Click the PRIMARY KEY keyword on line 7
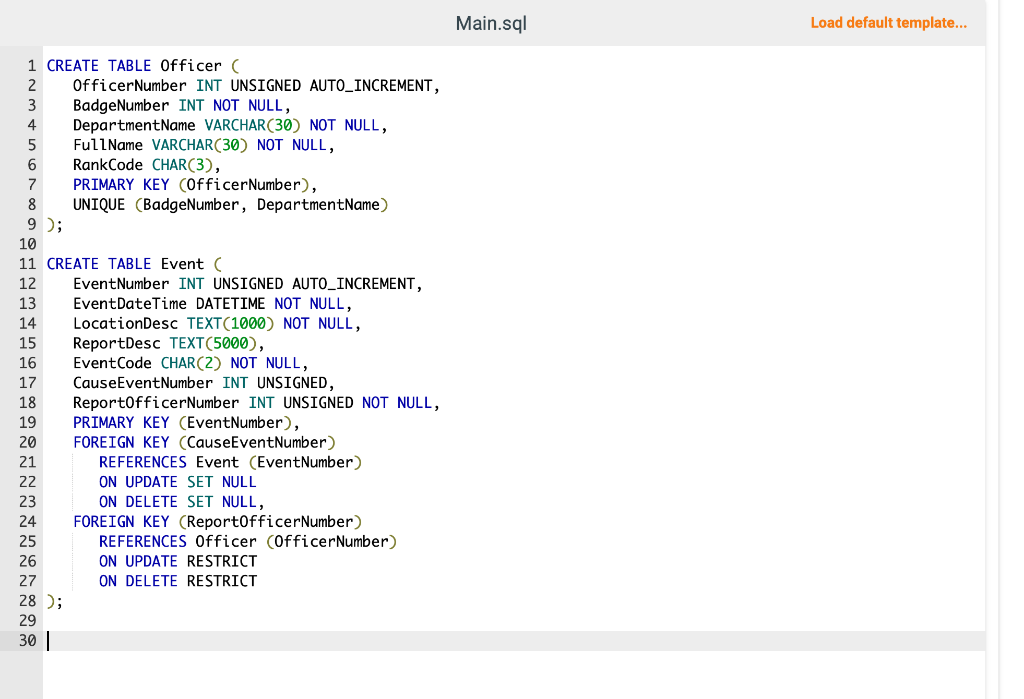Screen dimensions: 1024x699 click(x=121, y=184)
